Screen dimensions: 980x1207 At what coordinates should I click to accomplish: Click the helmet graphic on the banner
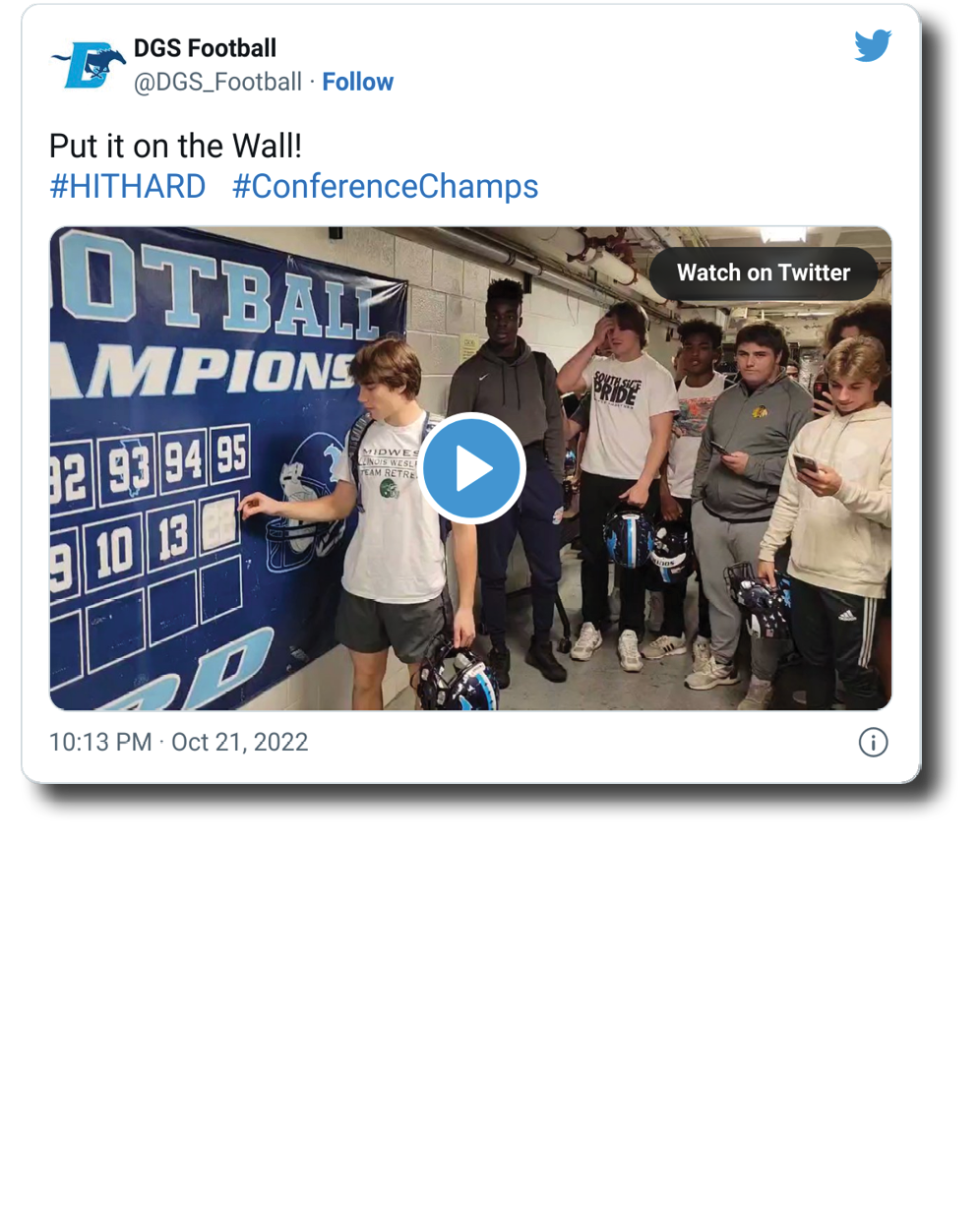point(303,502)
